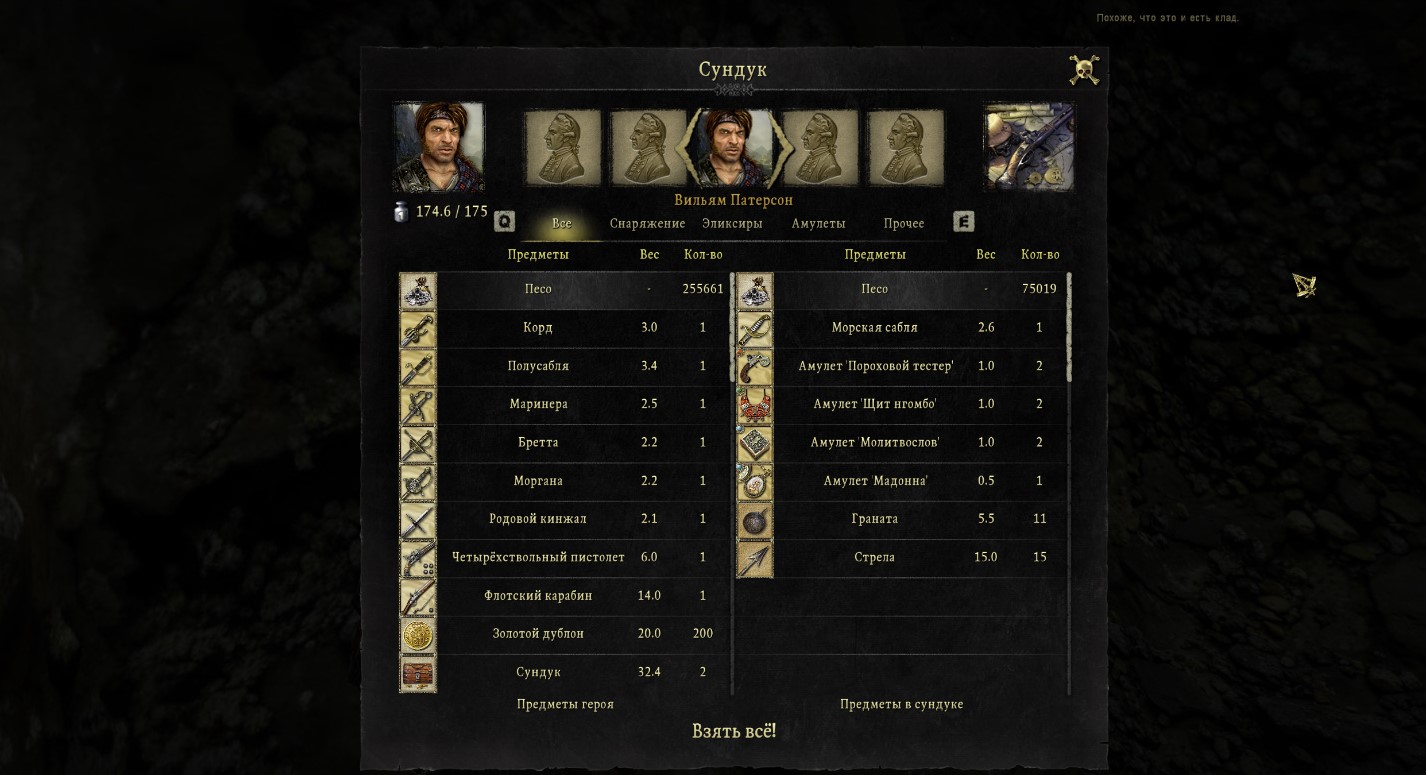The image size is (1426, 775).
Task: Click the chest items list scrollbar
Action: click(x=1069, y=483)
